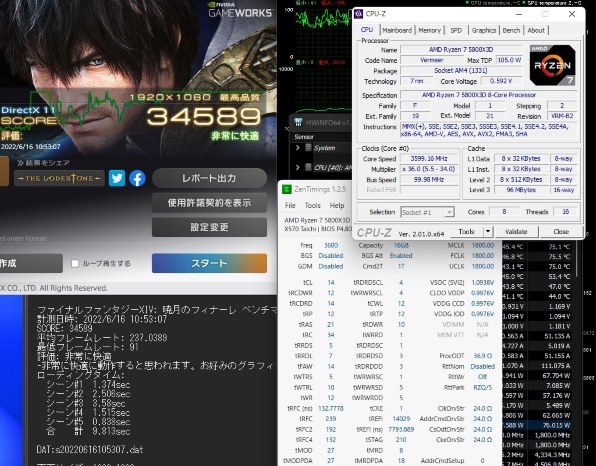Click Core Speed value 3599.16 MHz

[429, 159]
